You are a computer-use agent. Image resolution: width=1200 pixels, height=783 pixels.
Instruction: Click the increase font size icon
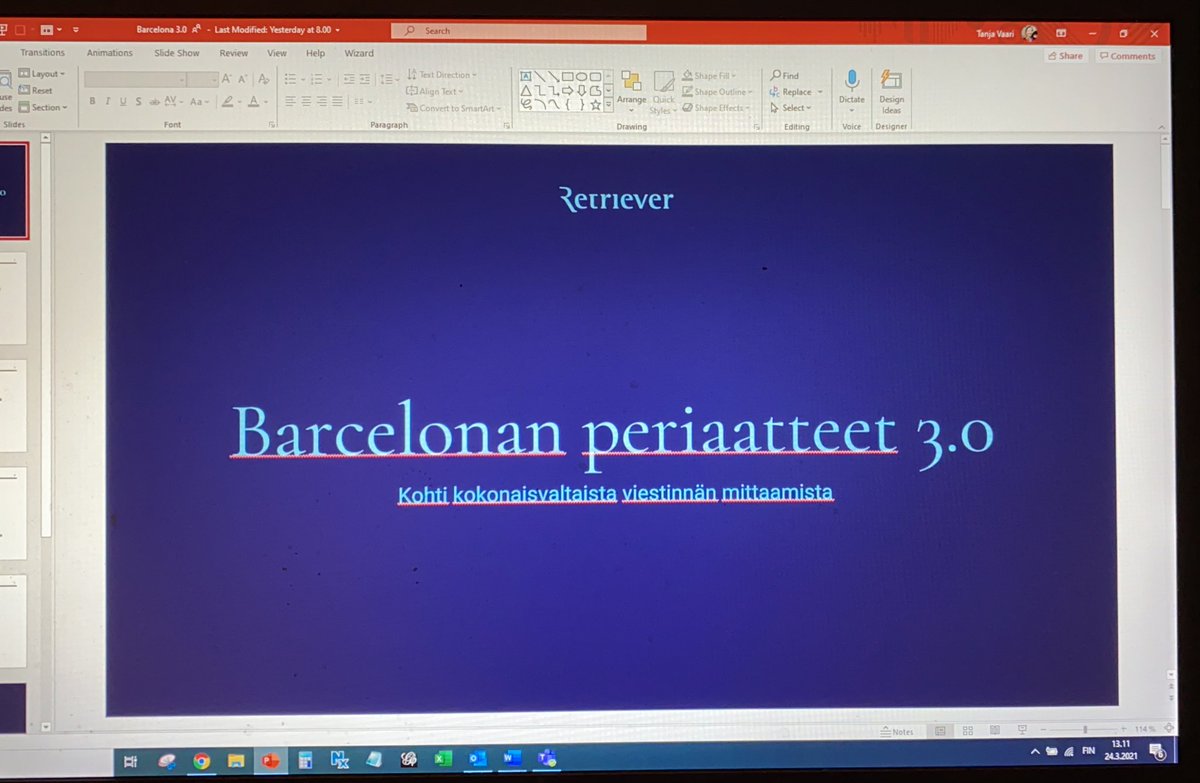[226, 79]
